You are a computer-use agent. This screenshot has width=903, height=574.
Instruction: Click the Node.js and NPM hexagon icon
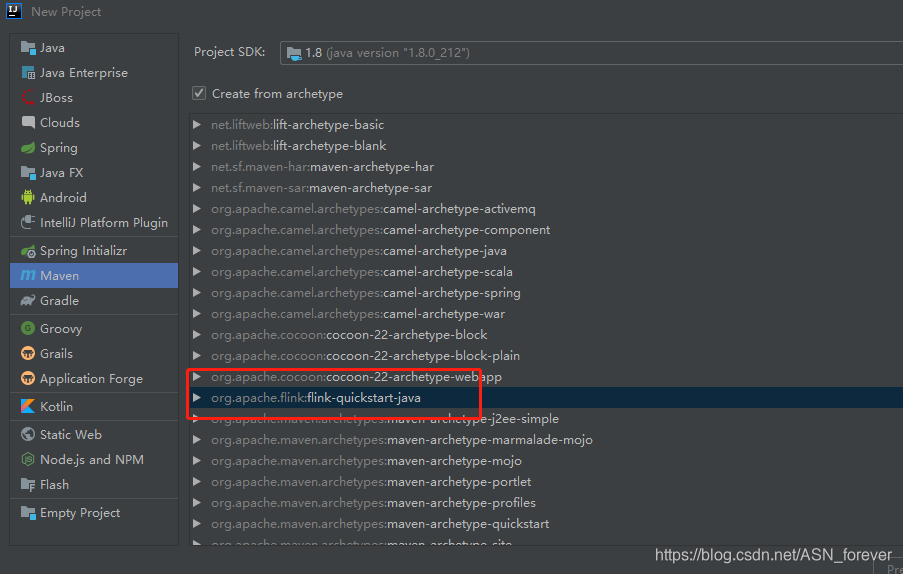click(28, 459)
